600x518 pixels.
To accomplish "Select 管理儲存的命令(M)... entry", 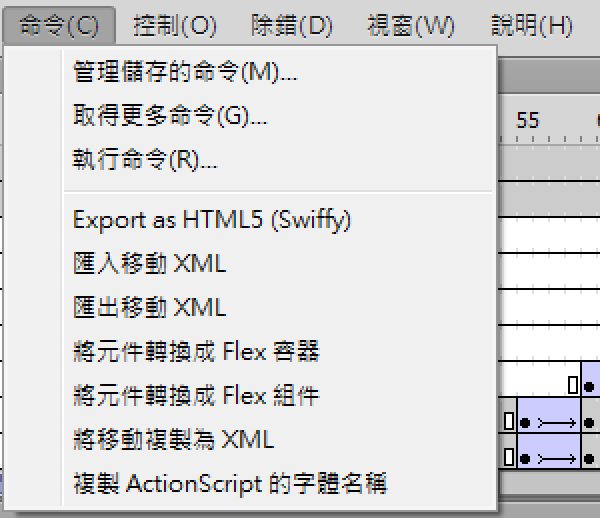I will tap(277, 71).
